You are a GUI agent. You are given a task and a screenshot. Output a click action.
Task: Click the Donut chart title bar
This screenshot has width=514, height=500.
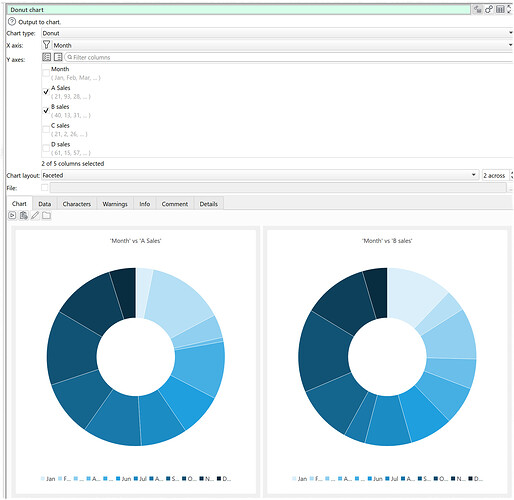pyautogui.click(x=238, y=10)
